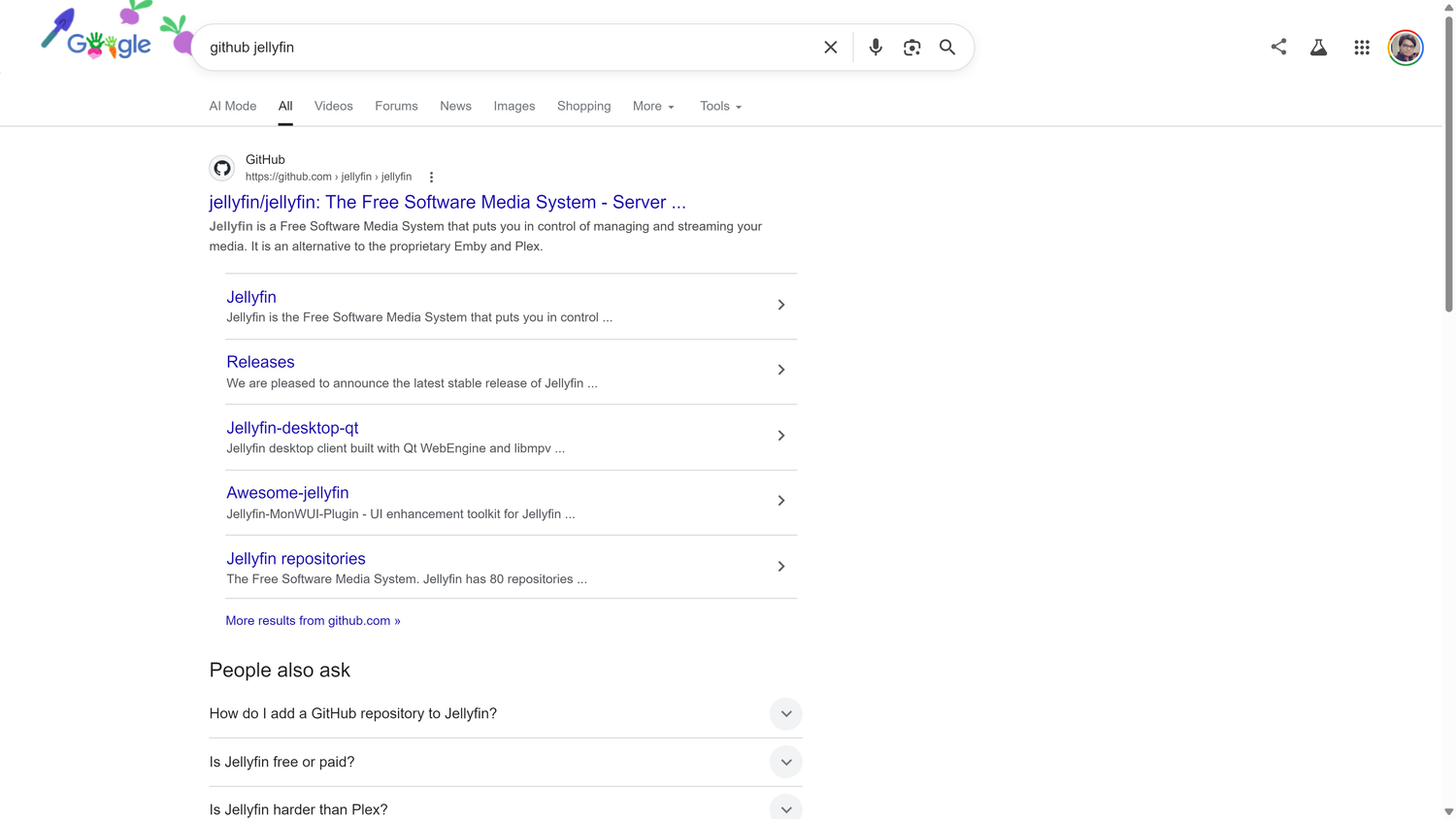
Task: Start voice search with microphone icon
Action: pos(876,48)
